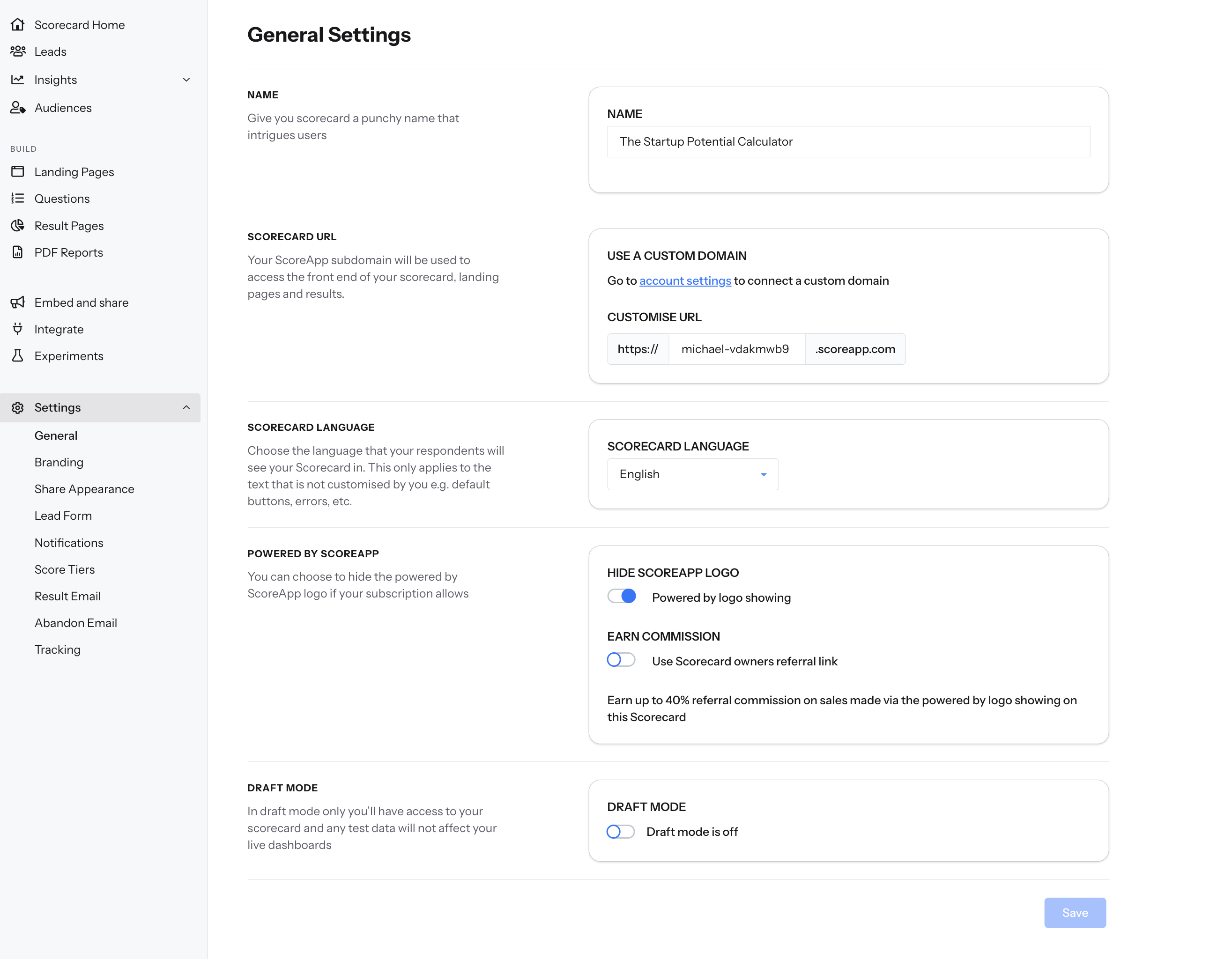Click the Integrate plug icon
Image resolution: width=1232 pixels, height=959 pixels.
(x=17, y=329)
